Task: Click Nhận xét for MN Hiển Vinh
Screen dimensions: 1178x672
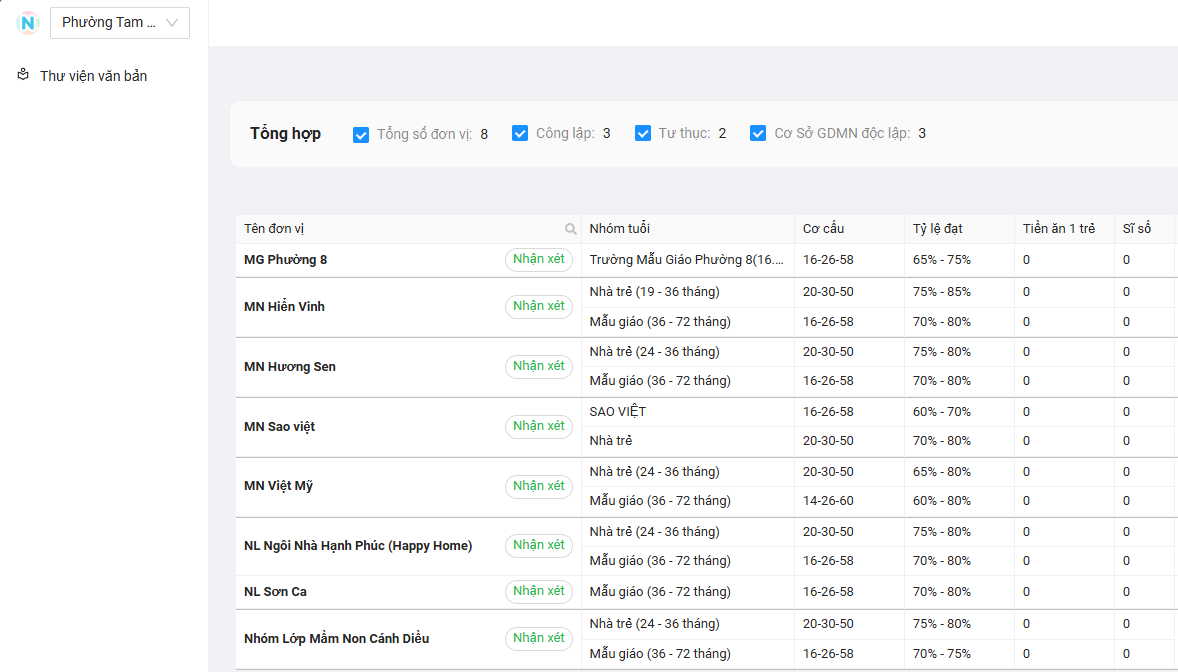Action: (x=538, y=306)
